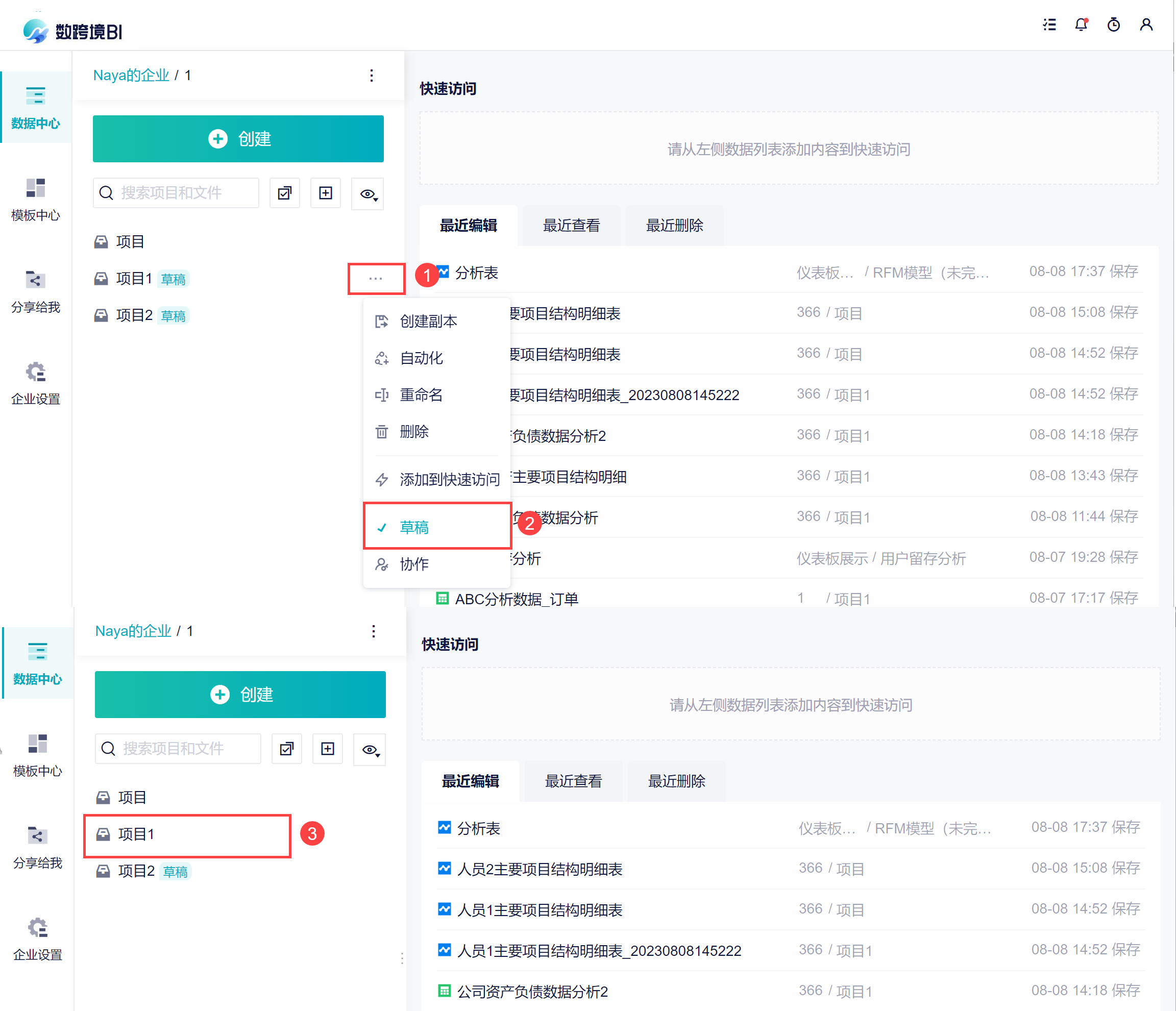The width and height of the screenshot is (1176, 1011).
Task: Open the eye visibility filter dropdown
Action: tap(368, 194)
